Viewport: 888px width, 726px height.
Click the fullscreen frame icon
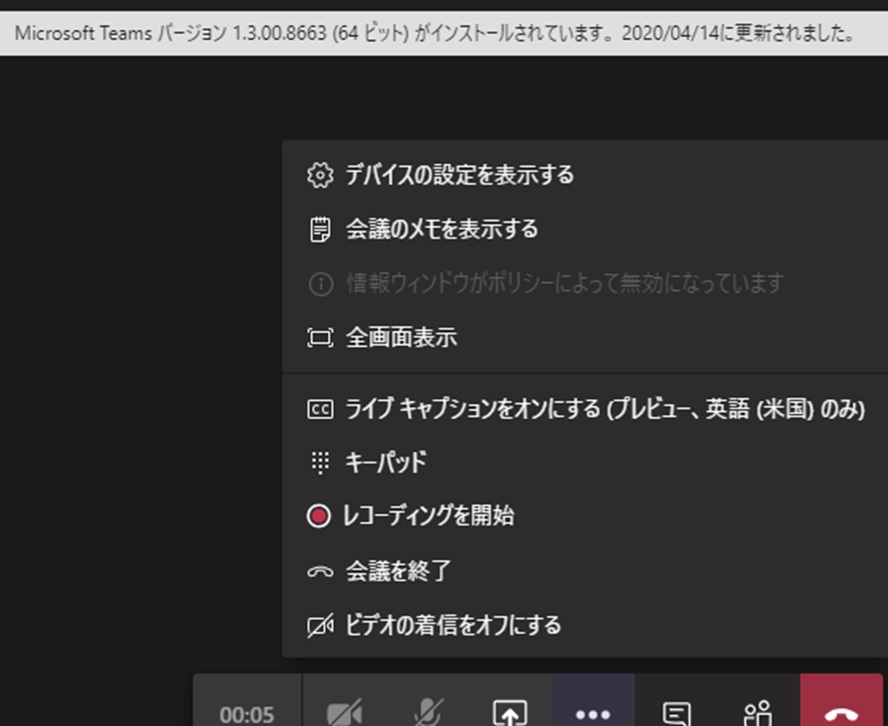click(x=320, y=338)
